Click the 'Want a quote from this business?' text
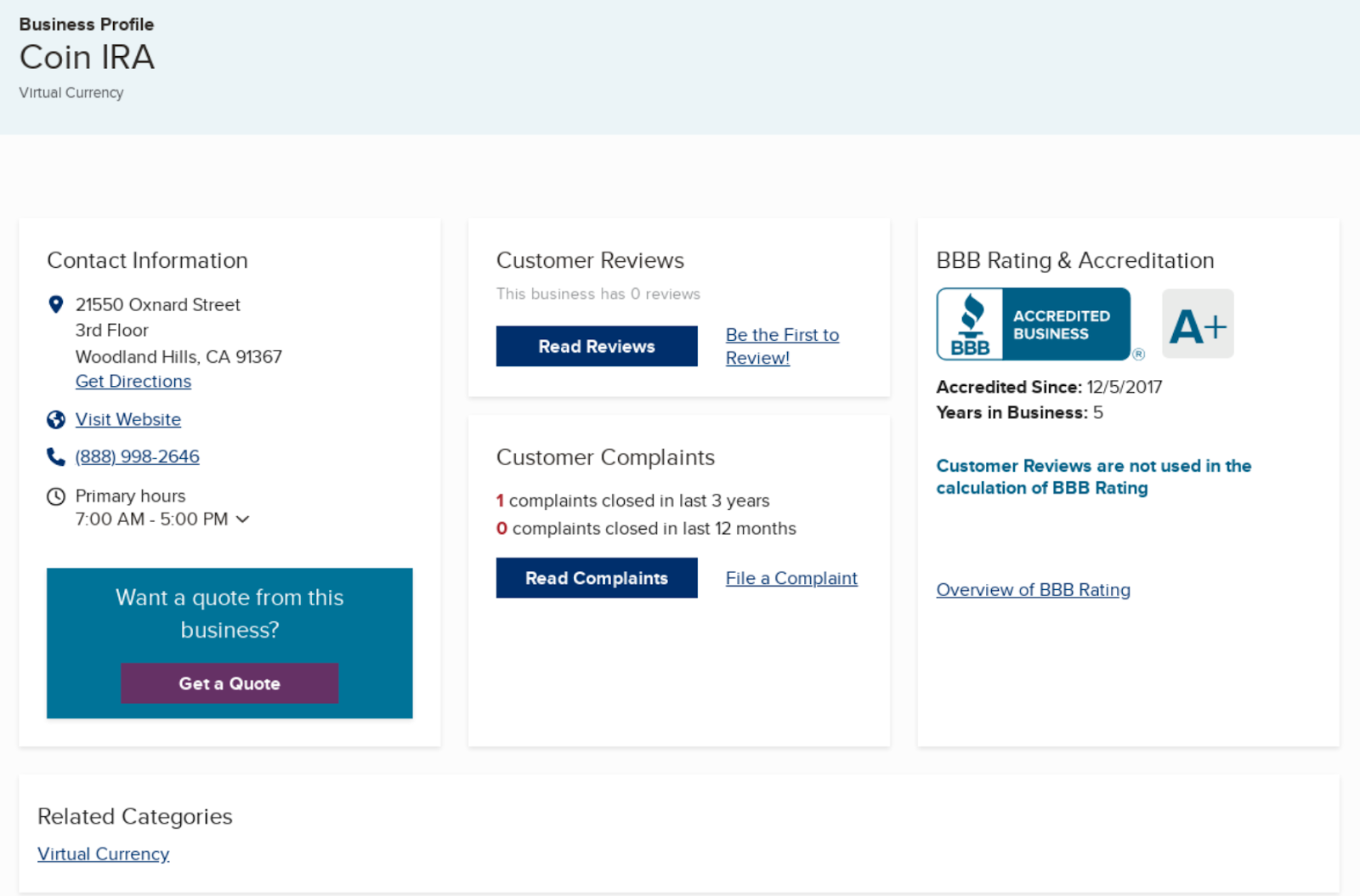 pyautogui.click(x=229, y=614)
